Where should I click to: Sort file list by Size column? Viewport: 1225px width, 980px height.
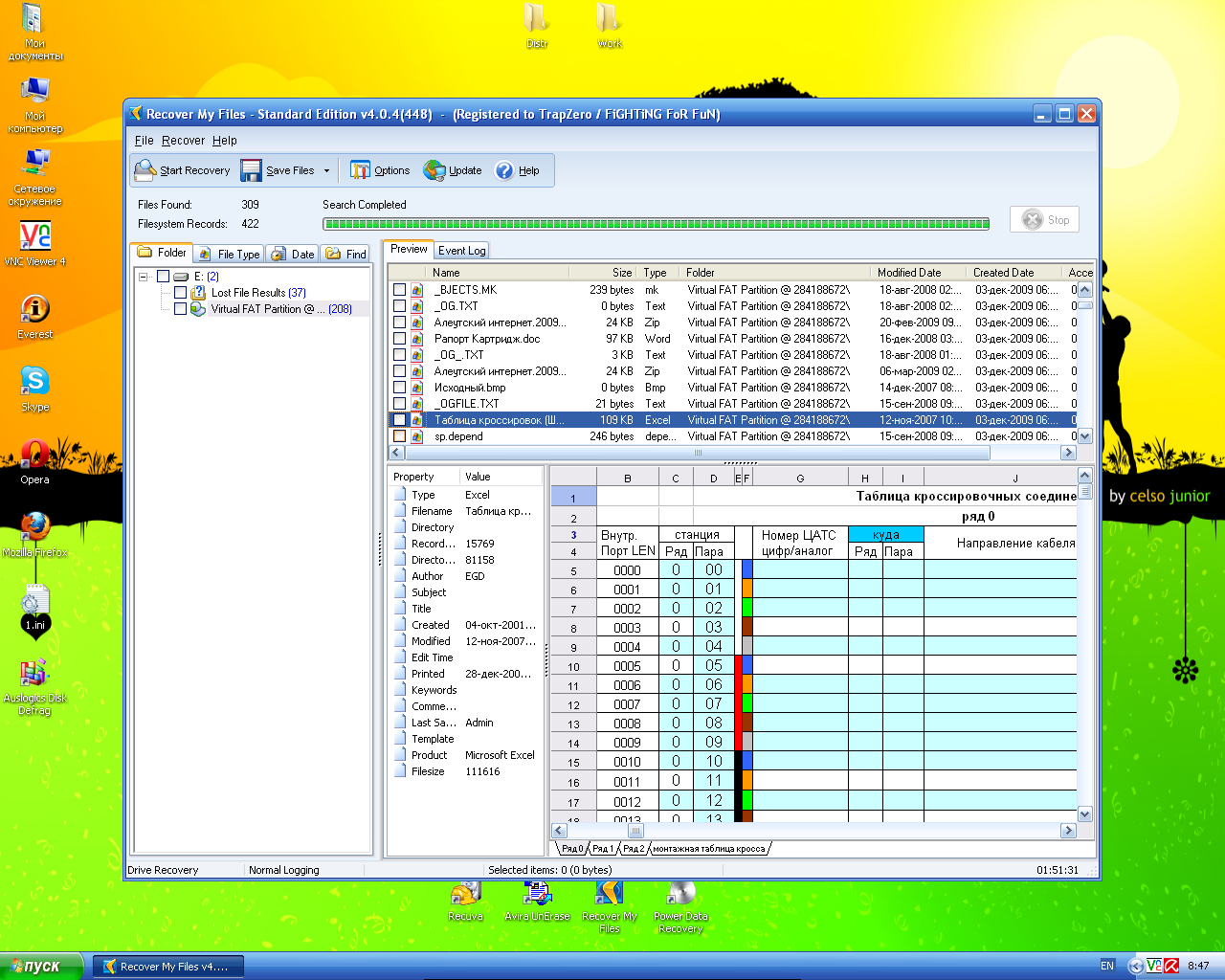tap(603, 273)
